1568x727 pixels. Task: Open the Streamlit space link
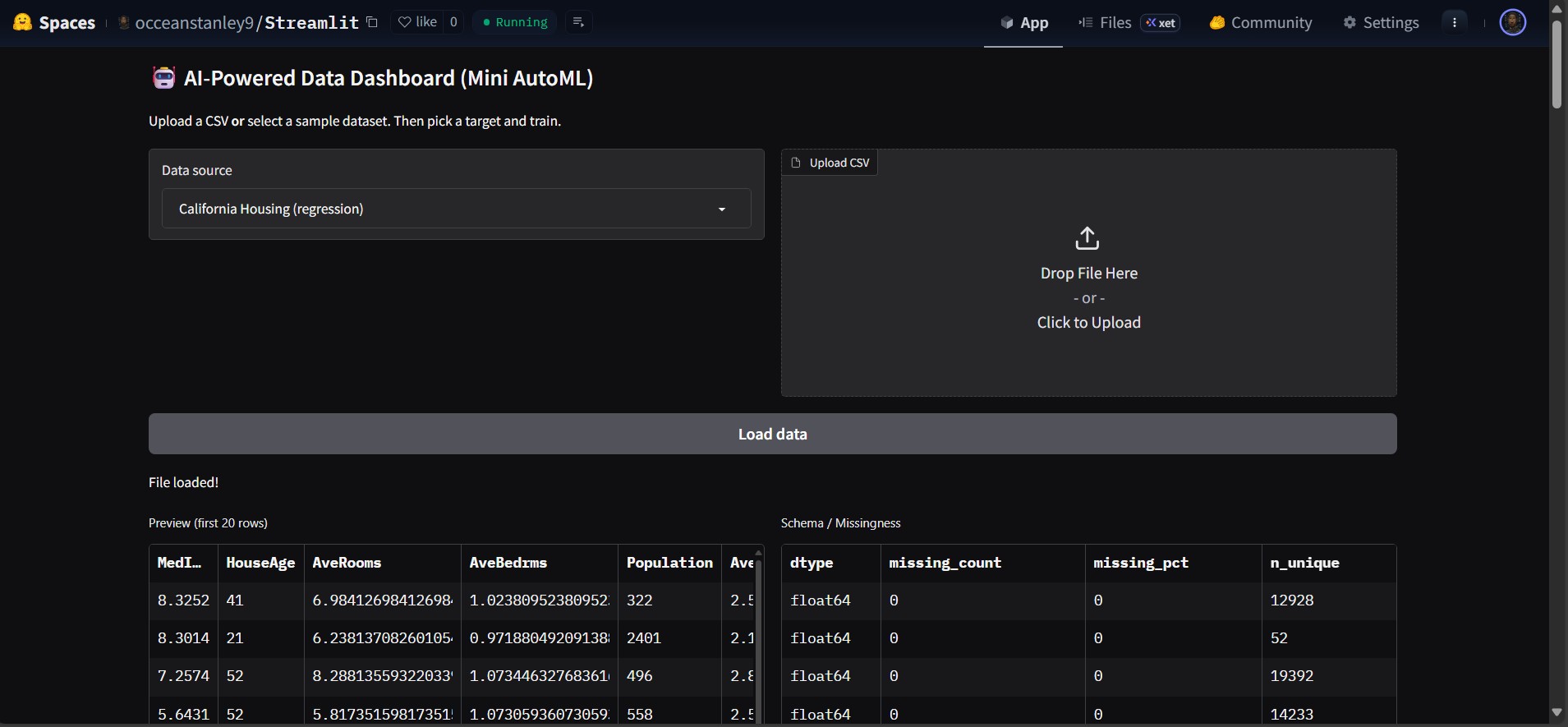point(311,23)
